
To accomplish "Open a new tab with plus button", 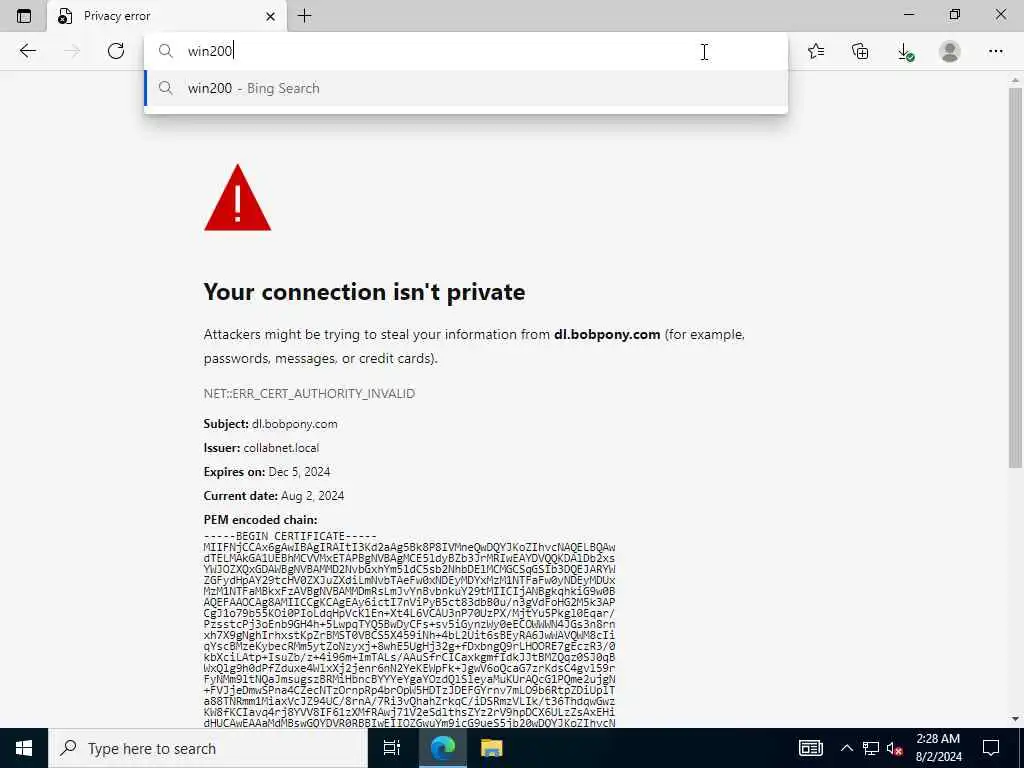I will [x=304, y=16].
